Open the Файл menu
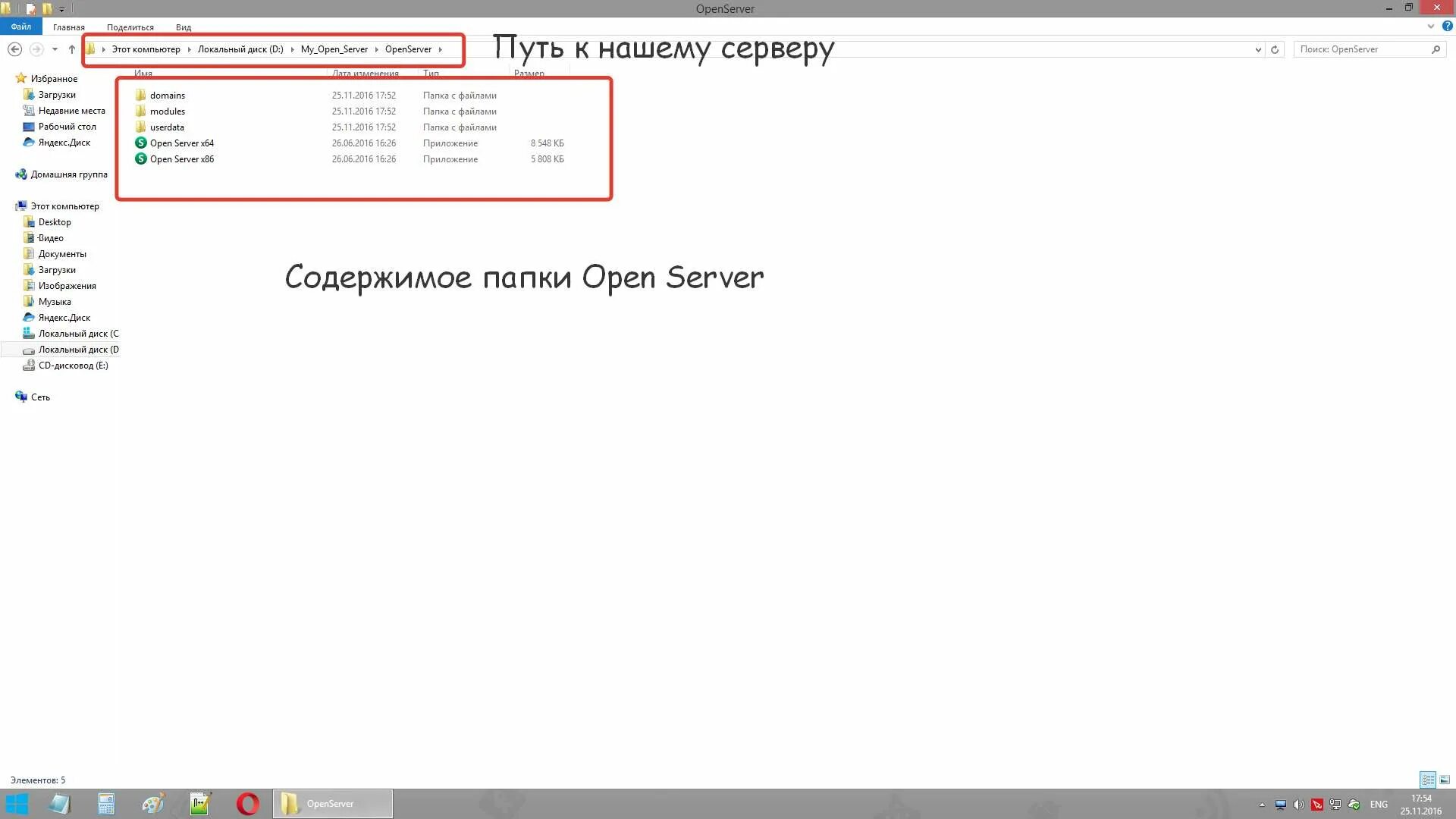This screenshot has height=819, width=1456. pos(20,26)
